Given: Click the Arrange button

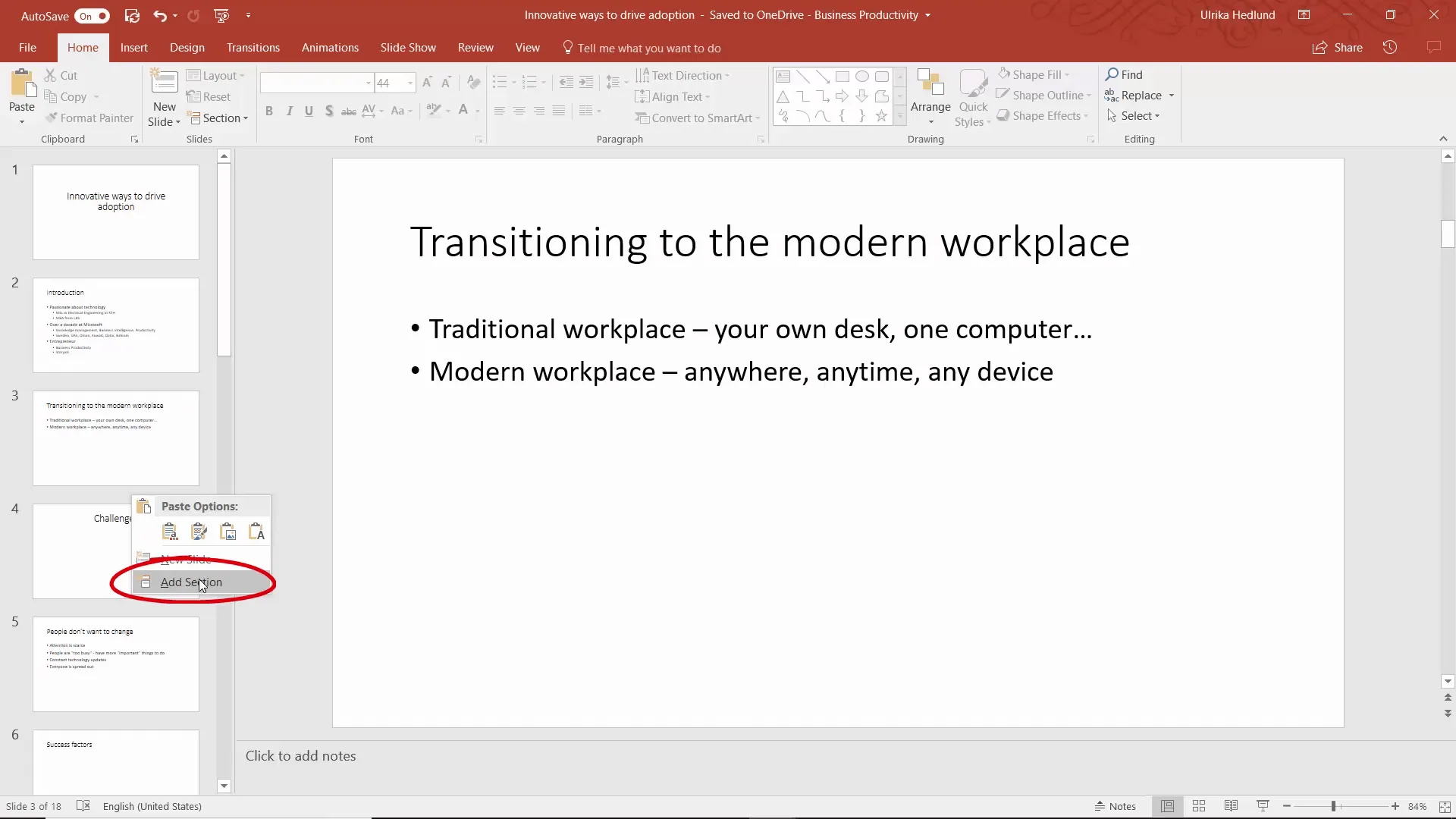Looking at the screenshot, I should pyautogui.click(x=930, y=97).
